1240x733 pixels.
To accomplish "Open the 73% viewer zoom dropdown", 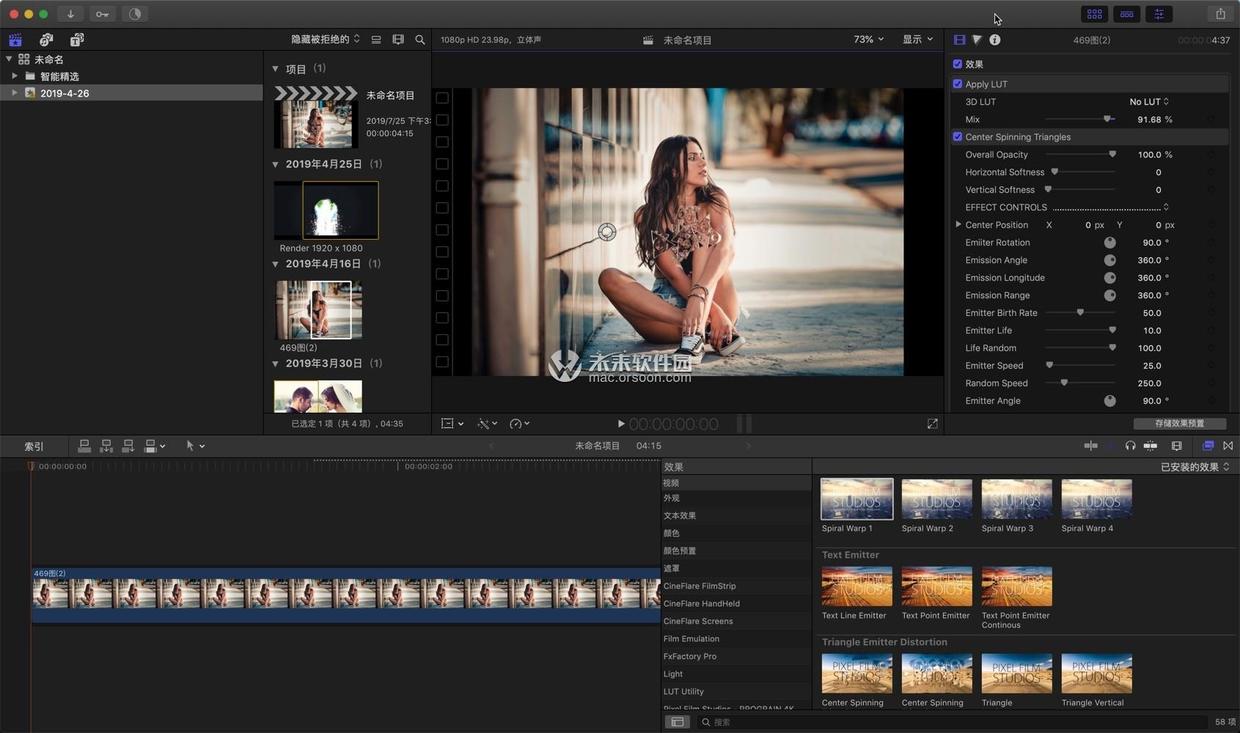I will coord(868,40).
